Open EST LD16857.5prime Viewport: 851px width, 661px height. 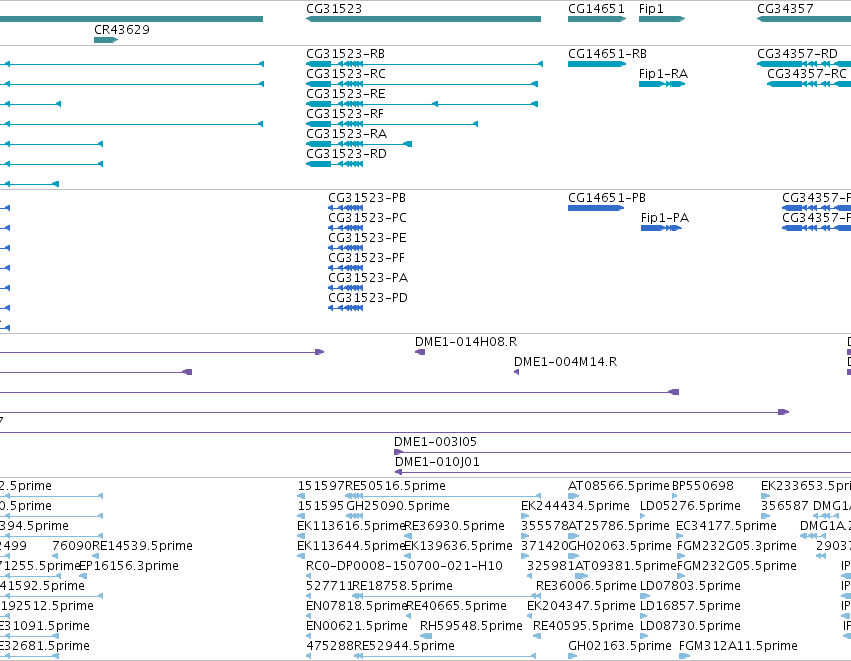click(x=644, y=616)
